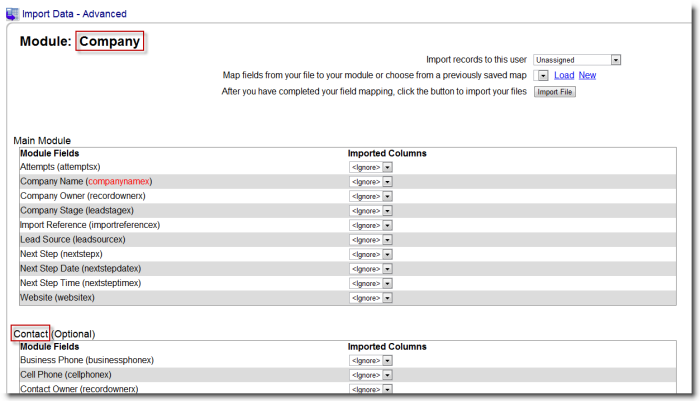This screenshot has width=700, height=401.
Task: Open the Lead Source imported column dropdown
Action: pos(371,240)
